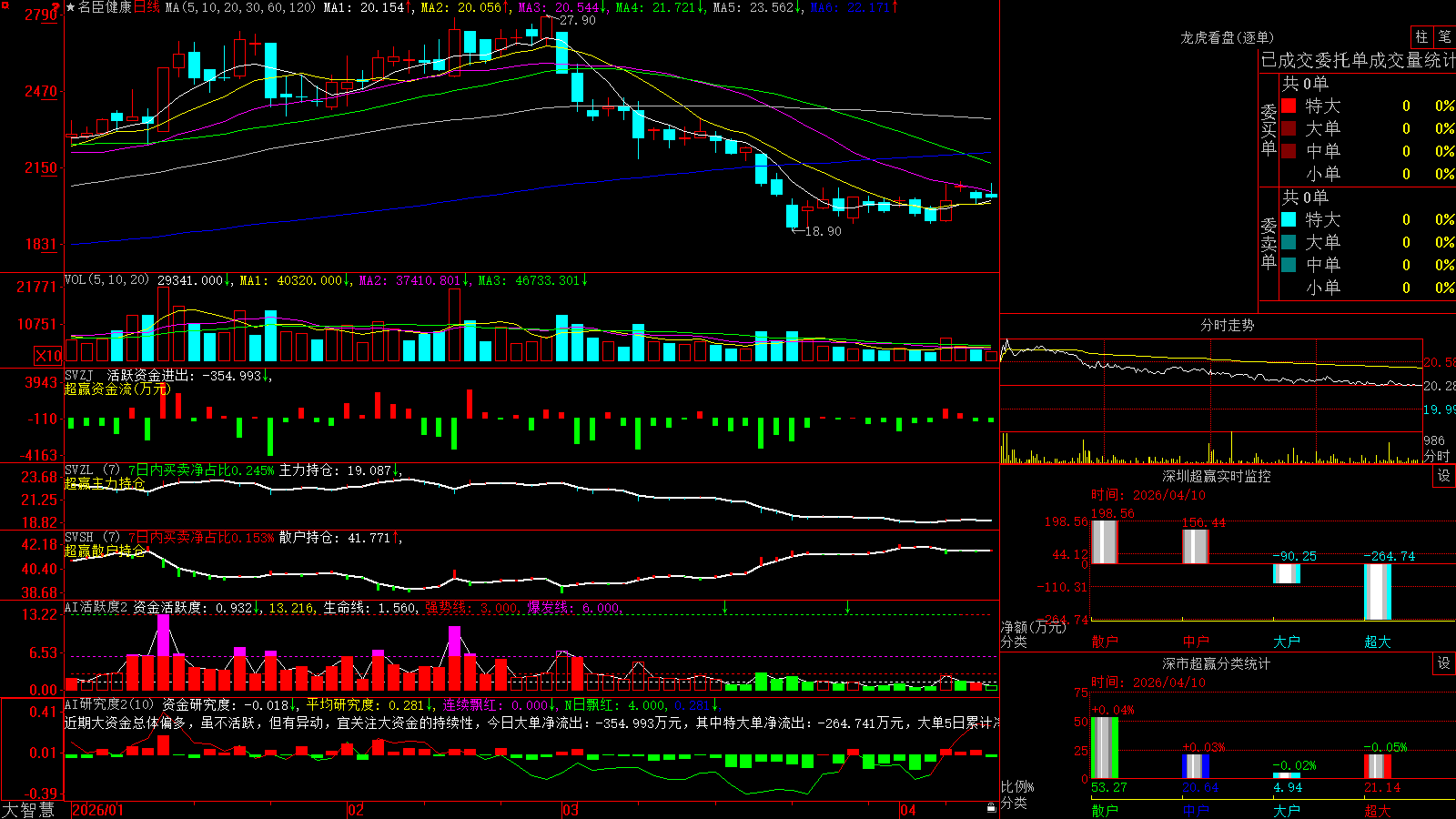Click the 超赢主力持仓 label
The width and height of the screenshot is (1456, 819).
point(105,483)
